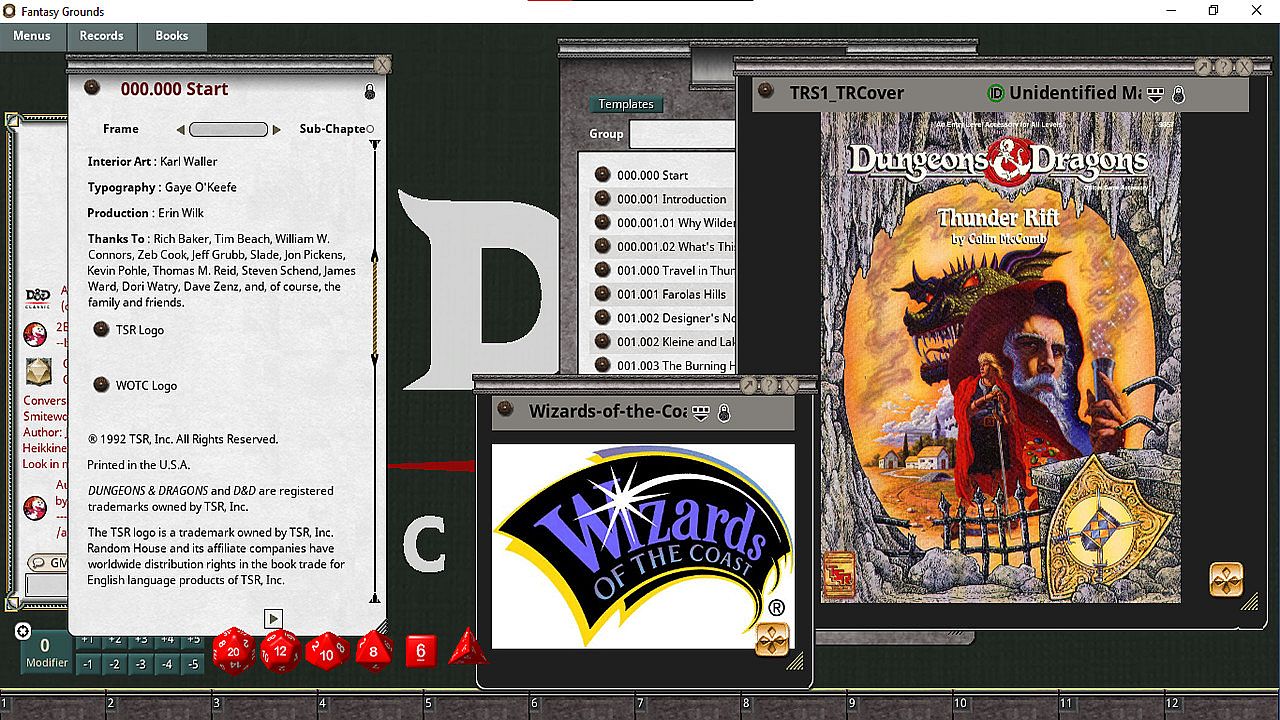Screen dimensions: 1280x720
Task: Click the share icon on Wizards-of-the-Coast header
Action: 701,413
